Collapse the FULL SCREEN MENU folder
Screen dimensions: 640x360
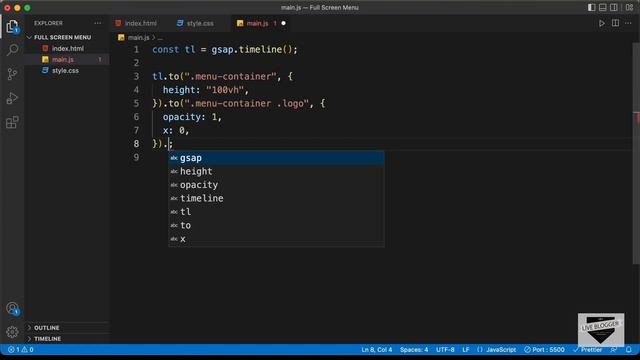pos(62,37)
